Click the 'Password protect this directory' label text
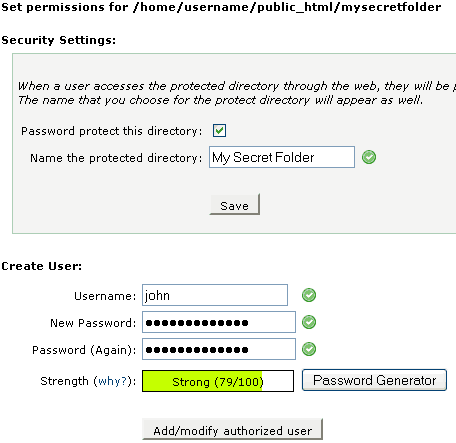 point(112,131)
